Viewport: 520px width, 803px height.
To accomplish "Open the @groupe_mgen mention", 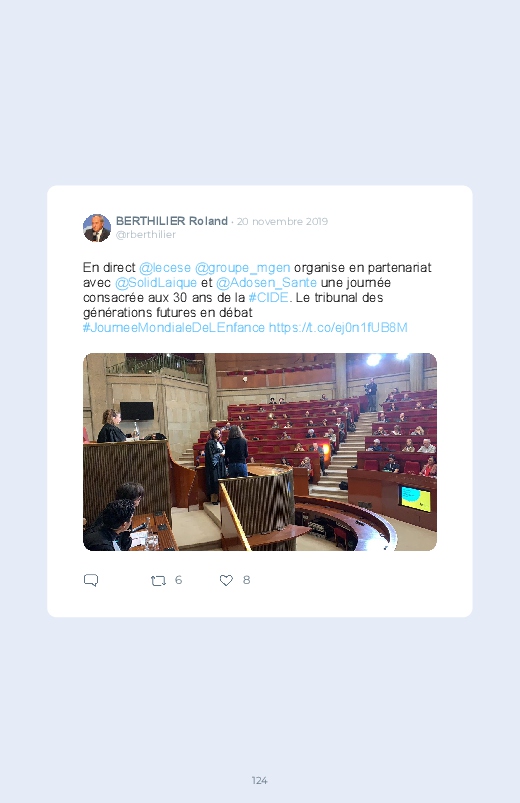I will coord(242,268).
